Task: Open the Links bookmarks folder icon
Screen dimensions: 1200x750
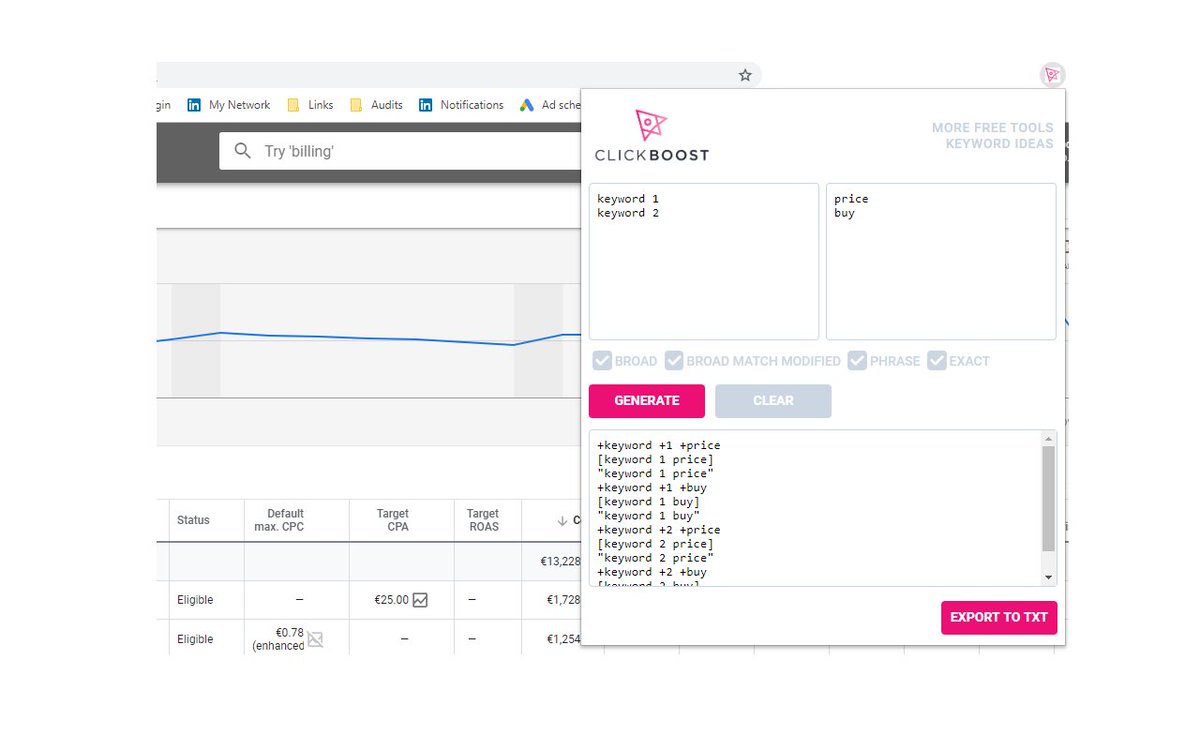Action: pyautogui.click(x=294, y=105)
